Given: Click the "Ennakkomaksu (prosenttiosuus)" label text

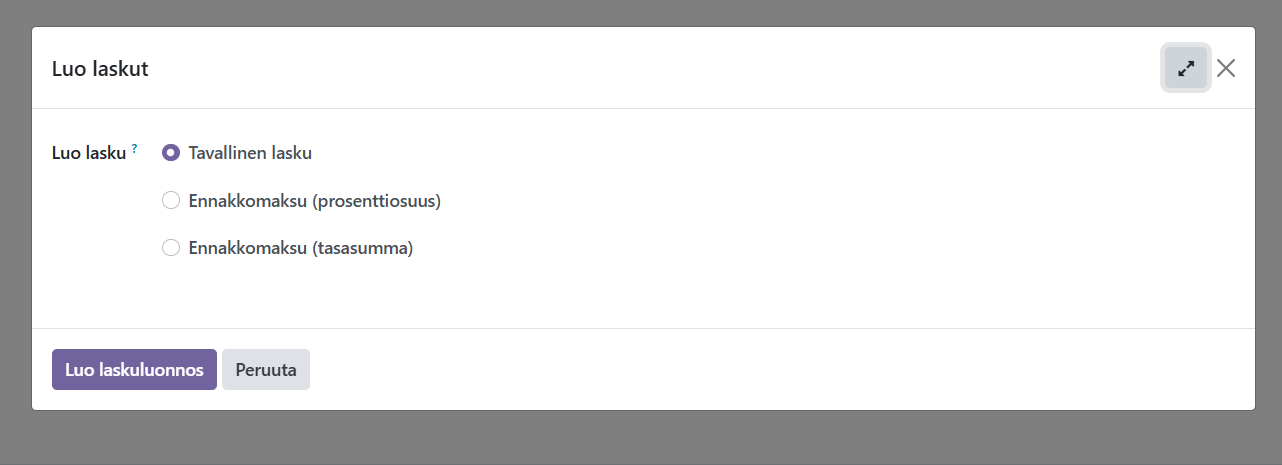Looking at the screenshot, I should click(314, 201).
